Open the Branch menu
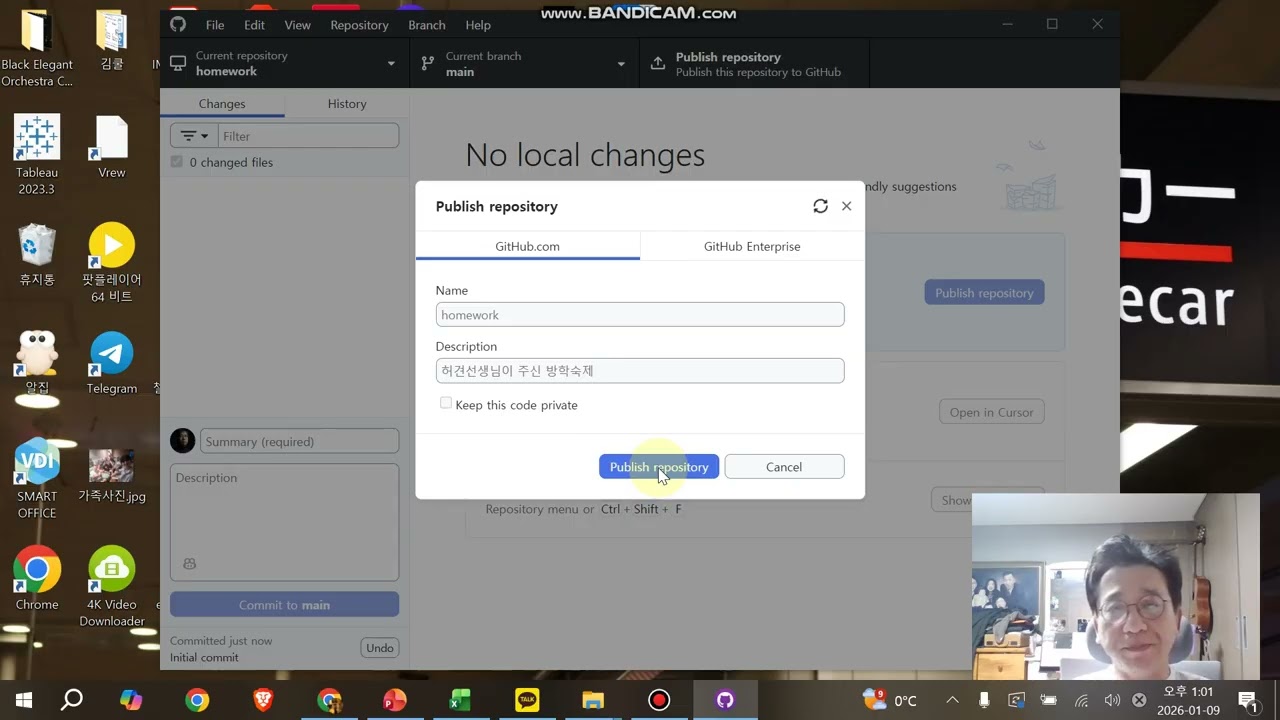This screenshot has width=1280, height=720. [x=427, y=25]
